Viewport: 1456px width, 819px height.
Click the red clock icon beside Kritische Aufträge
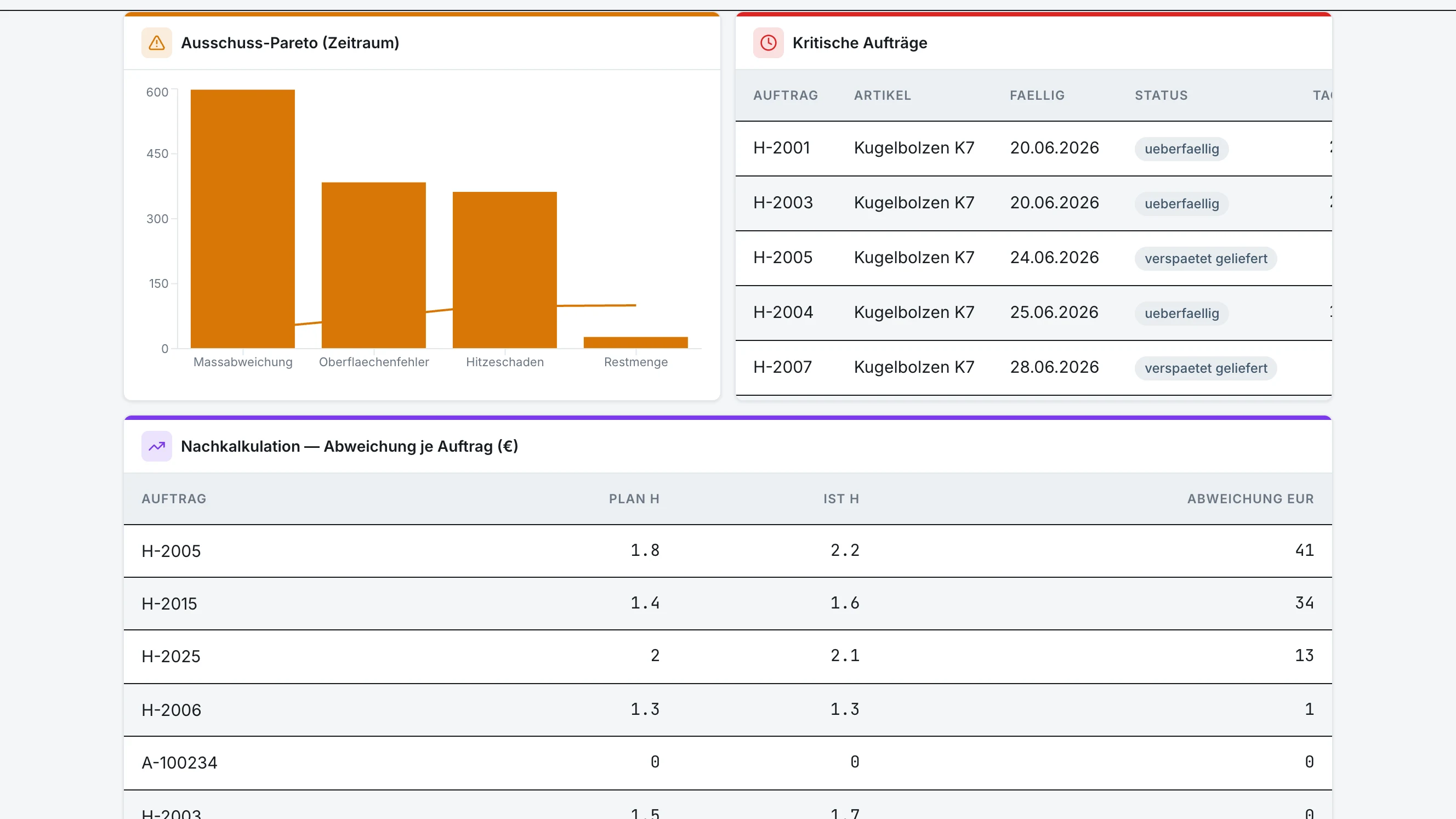768,43
